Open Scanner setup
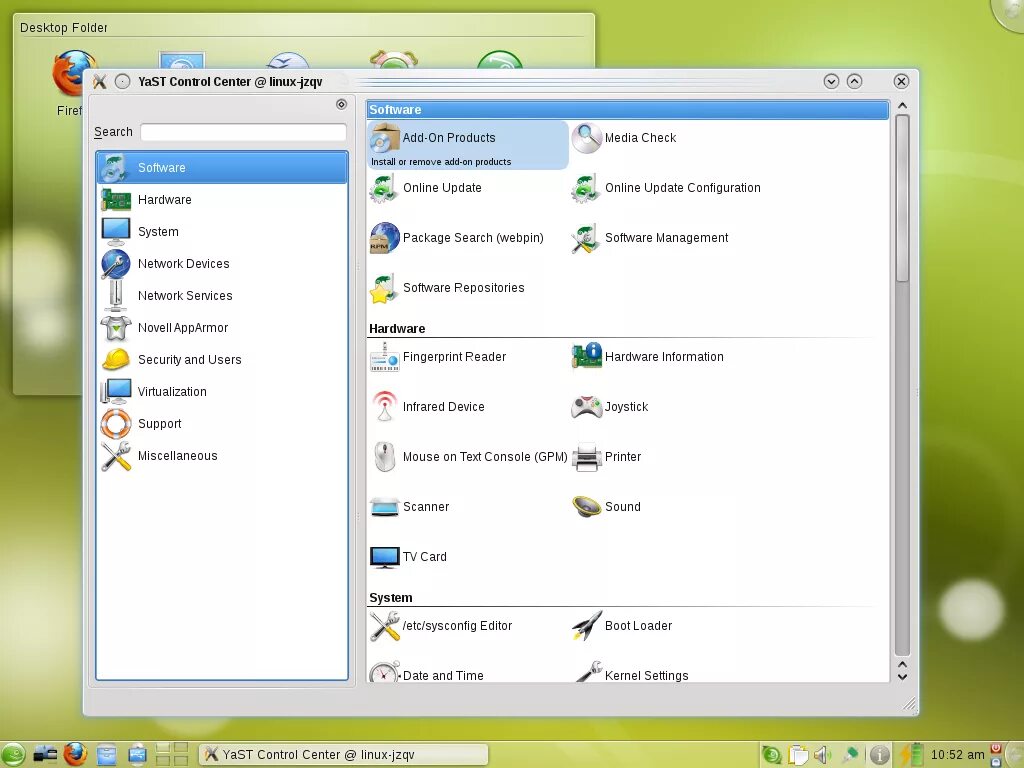The width and height of the screenshot is (1024, 768). (409, 507)
